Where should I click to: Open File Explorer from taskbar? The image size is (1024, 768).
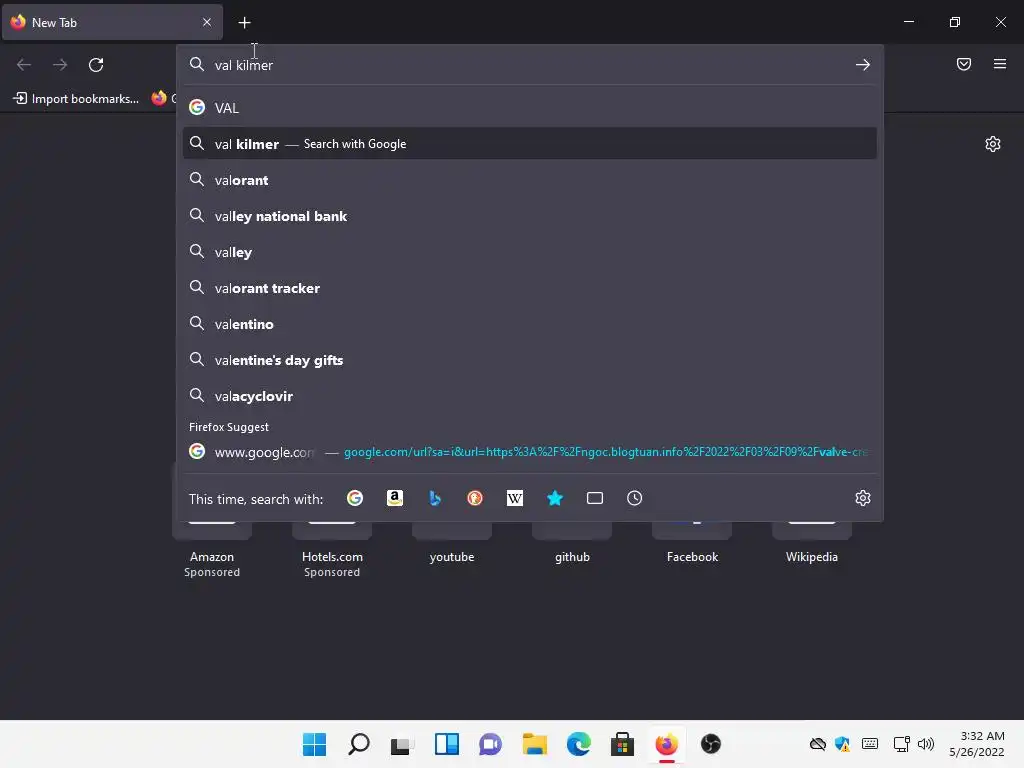[x=535, y=744]
